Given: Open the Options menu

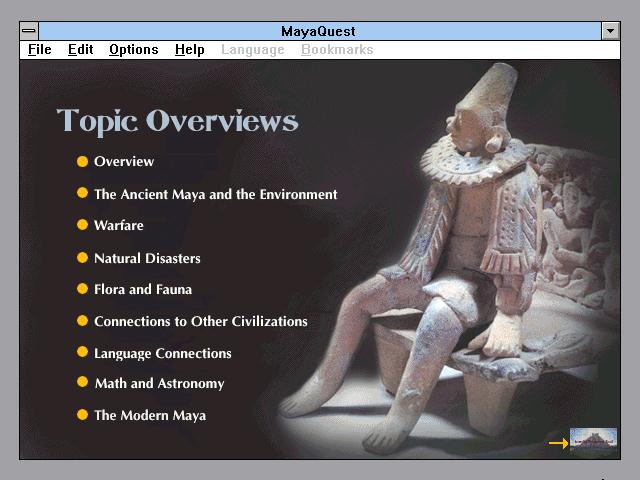Looking at the screenshot, I should tap(133, 49).
